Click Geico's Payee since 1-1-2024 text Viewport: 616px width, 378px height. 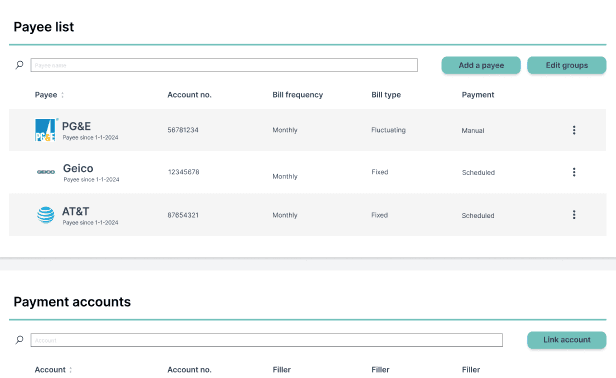click(92, 180)
